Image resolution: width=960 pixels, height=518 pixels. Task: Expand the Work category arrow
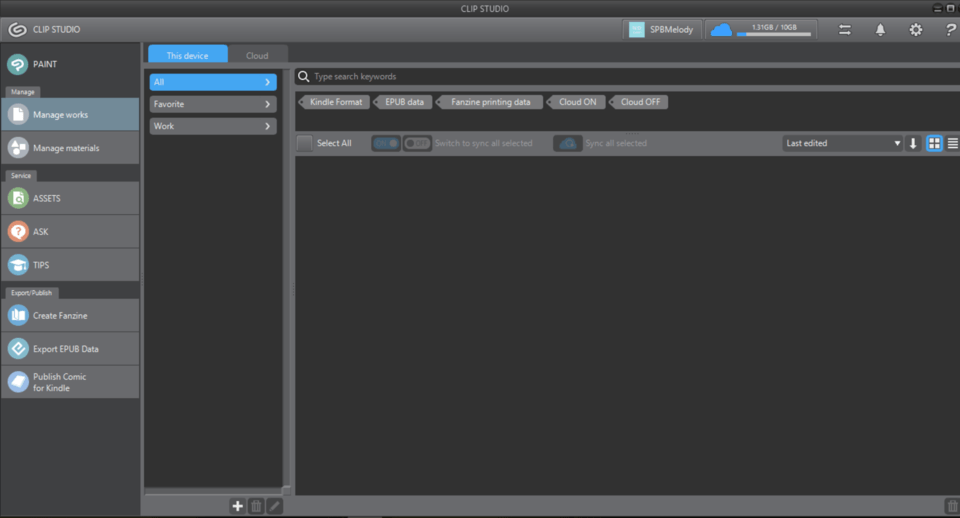click(x=268, y=126)
